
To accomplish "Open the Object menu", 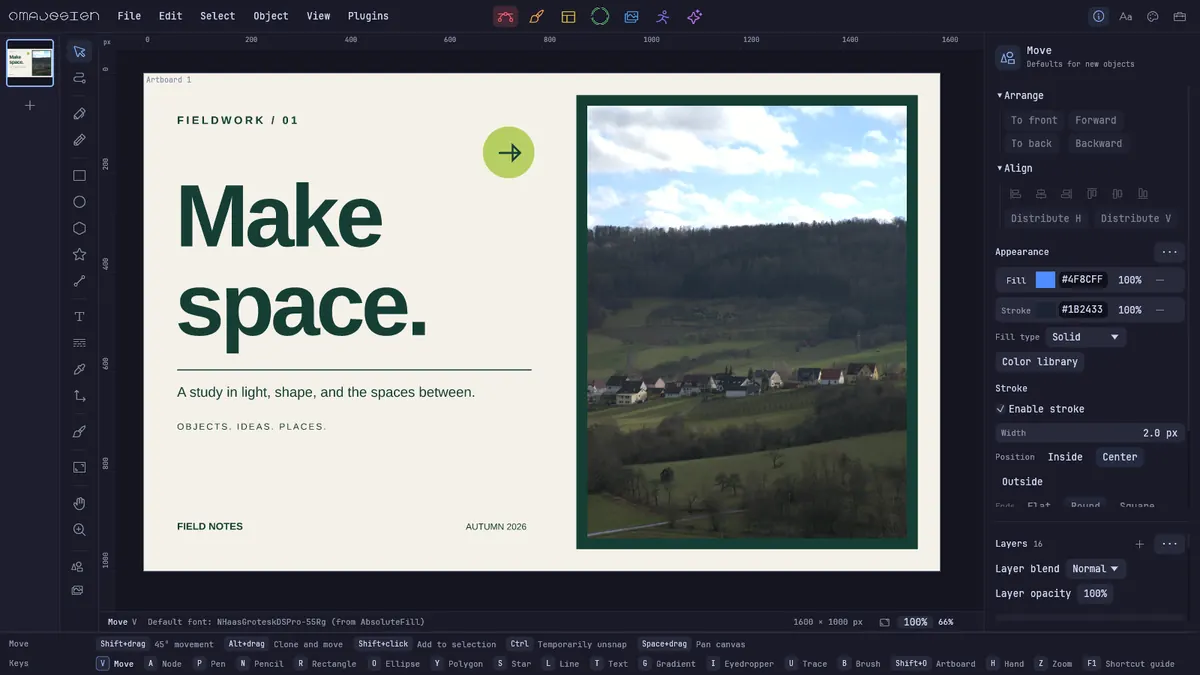I will [x=271, y=16].
